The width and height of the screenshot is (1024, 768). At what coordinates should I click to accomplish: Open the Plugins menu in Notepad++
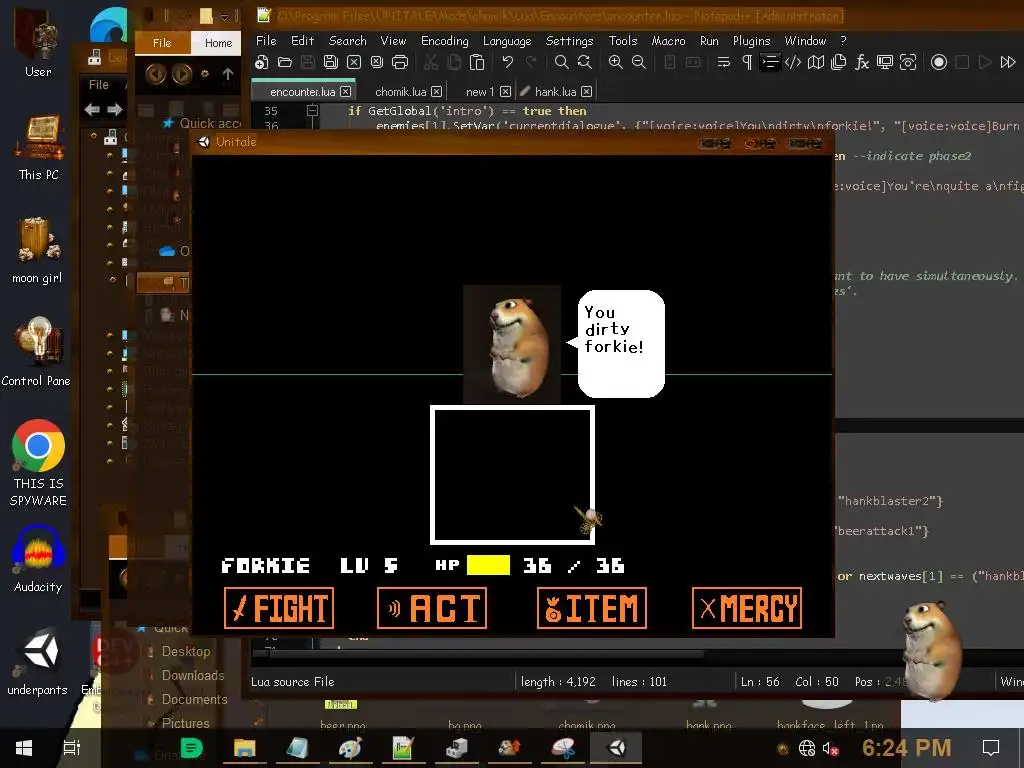tap(751, 40)
